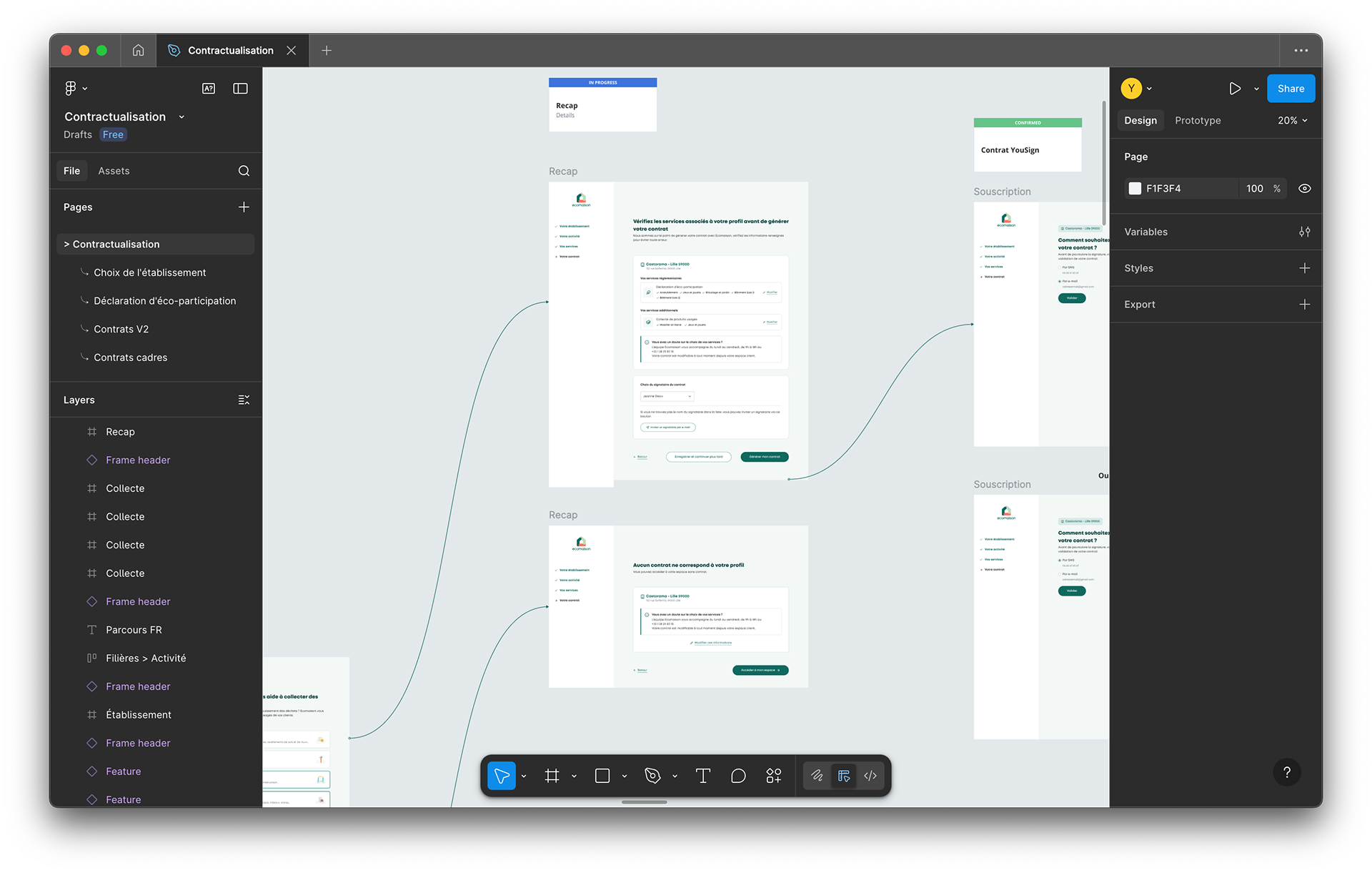Open the search icon in file panel
The height and width of the screenshot is (873, 1372).
click(244, 171)
